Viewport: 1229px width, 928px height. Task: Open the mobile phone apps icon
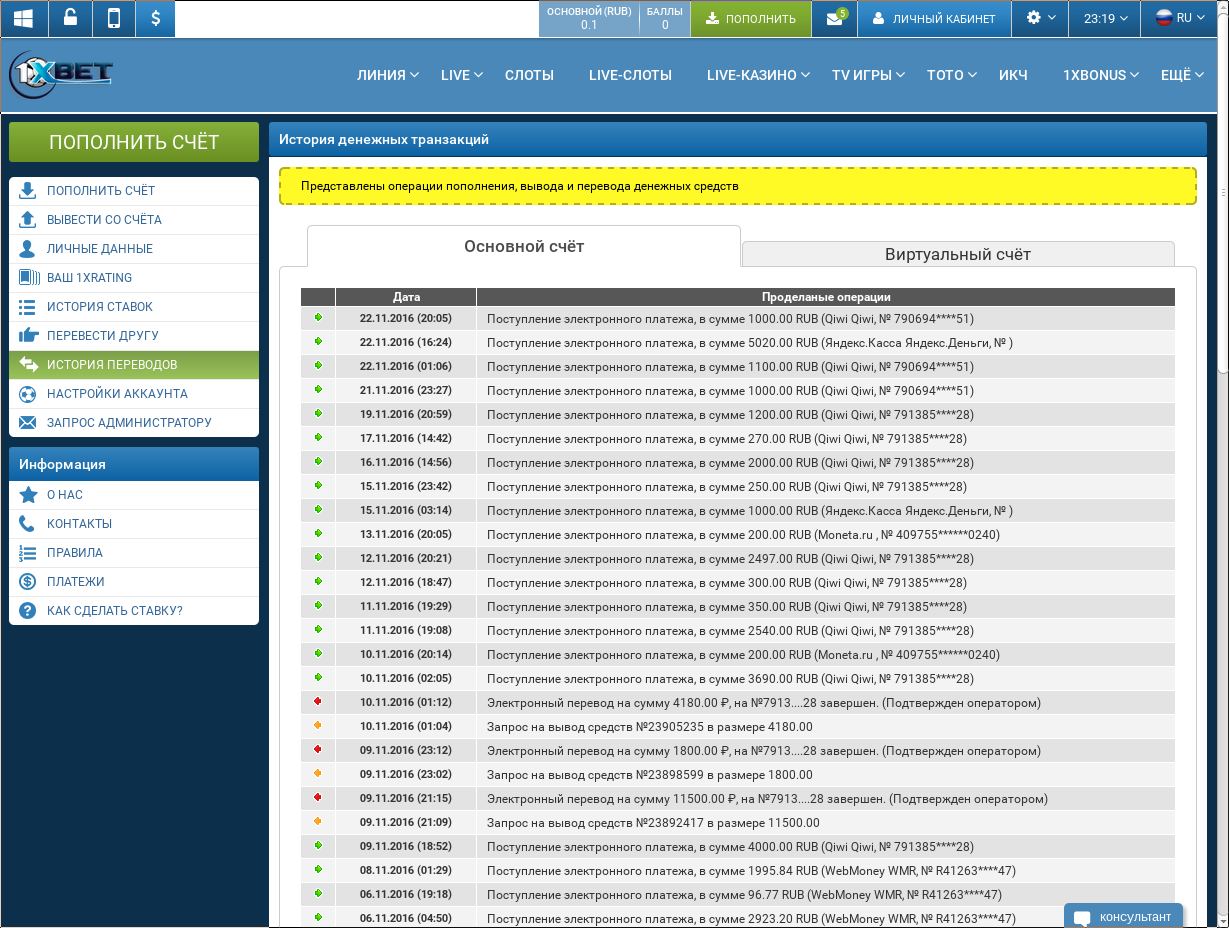click(x=113, y=18)
